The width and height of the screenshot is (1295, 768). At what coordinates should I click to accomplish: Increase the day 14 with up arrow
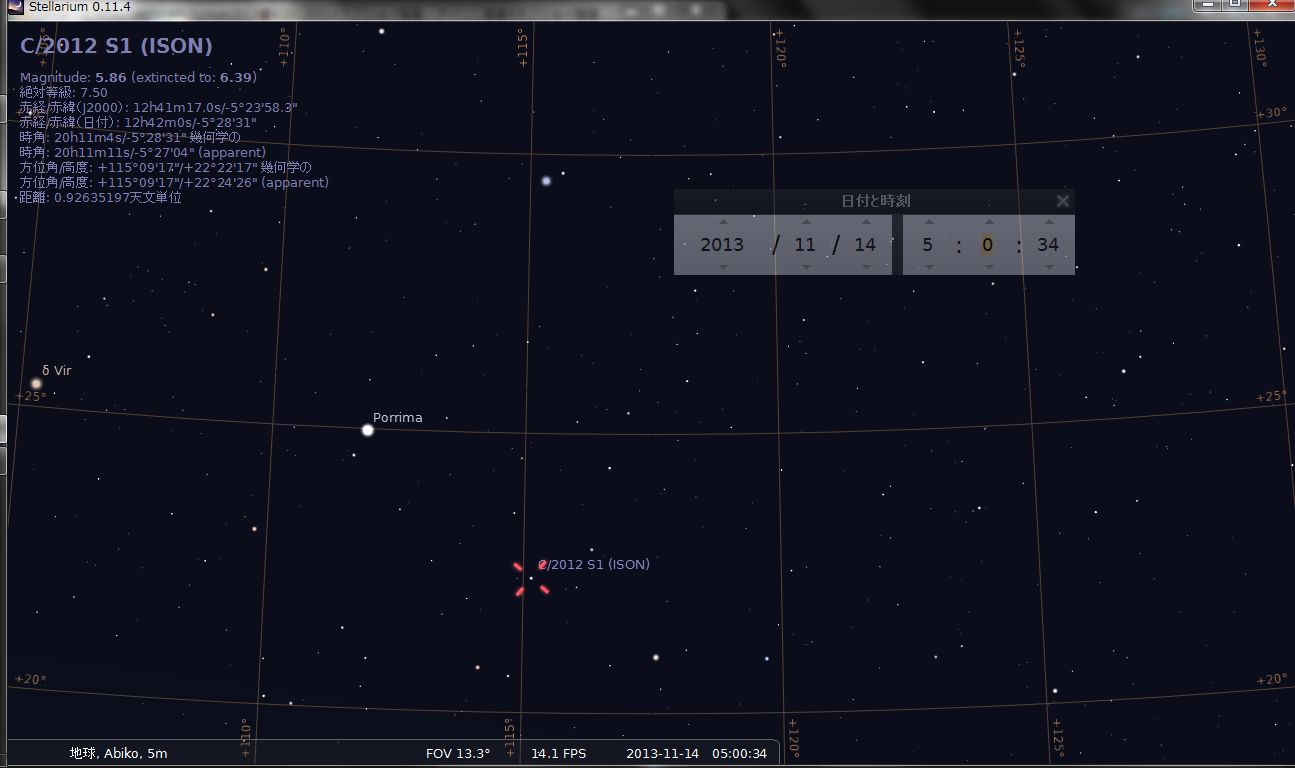[865, 222]
